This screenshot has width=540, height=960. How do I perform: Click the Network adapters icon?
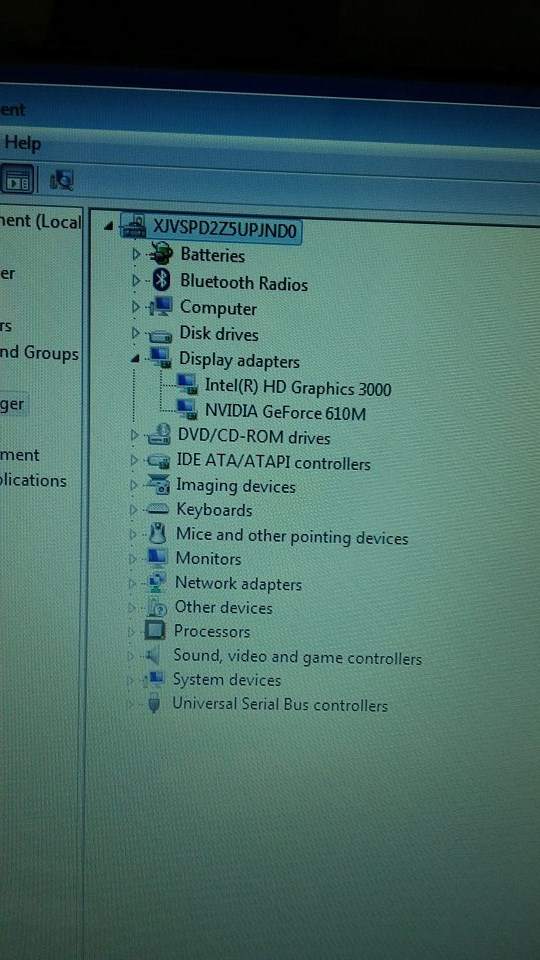coord(156,582)
